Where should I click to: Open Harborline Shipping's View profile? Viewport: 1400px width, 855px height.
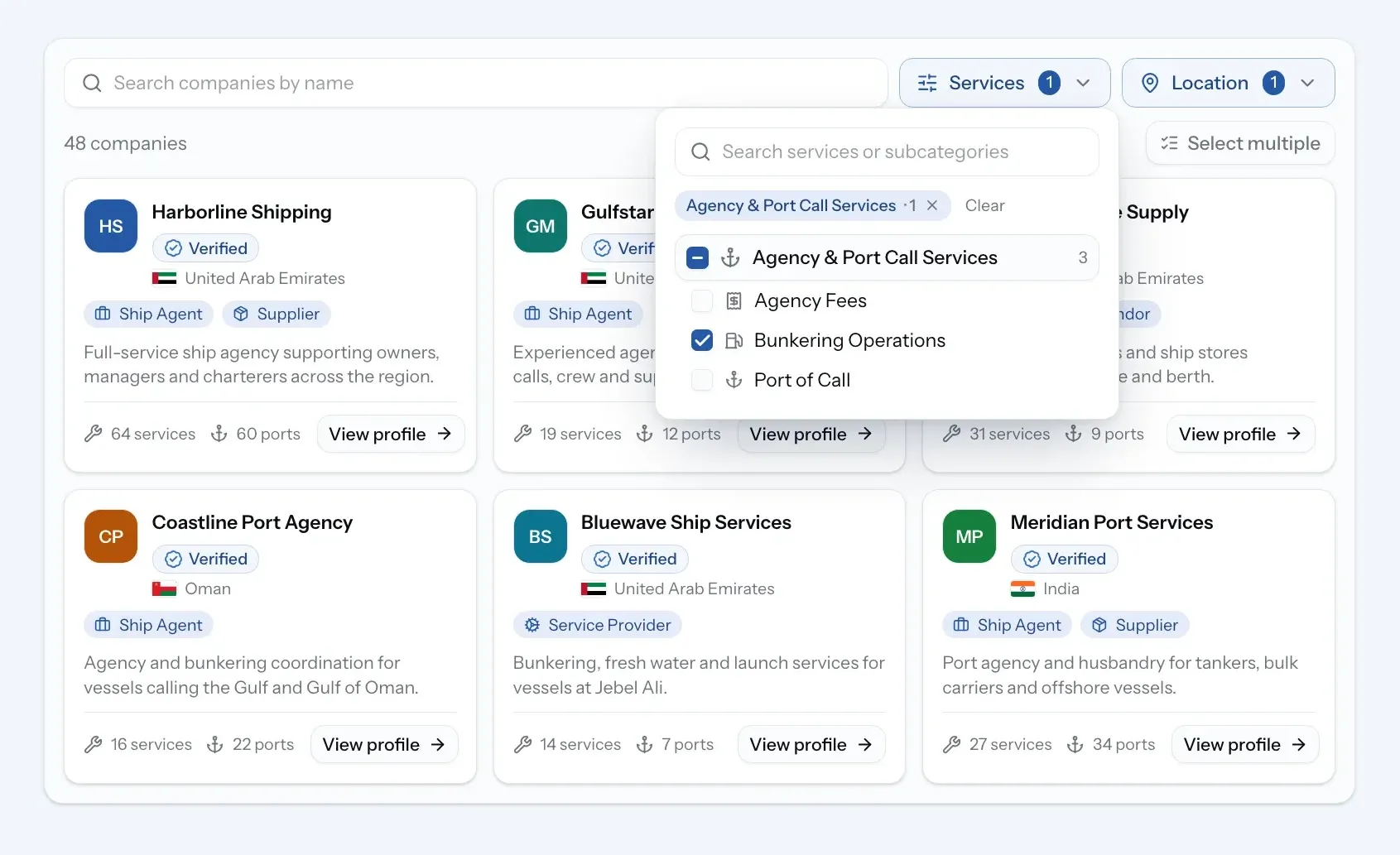pos(390,434)
